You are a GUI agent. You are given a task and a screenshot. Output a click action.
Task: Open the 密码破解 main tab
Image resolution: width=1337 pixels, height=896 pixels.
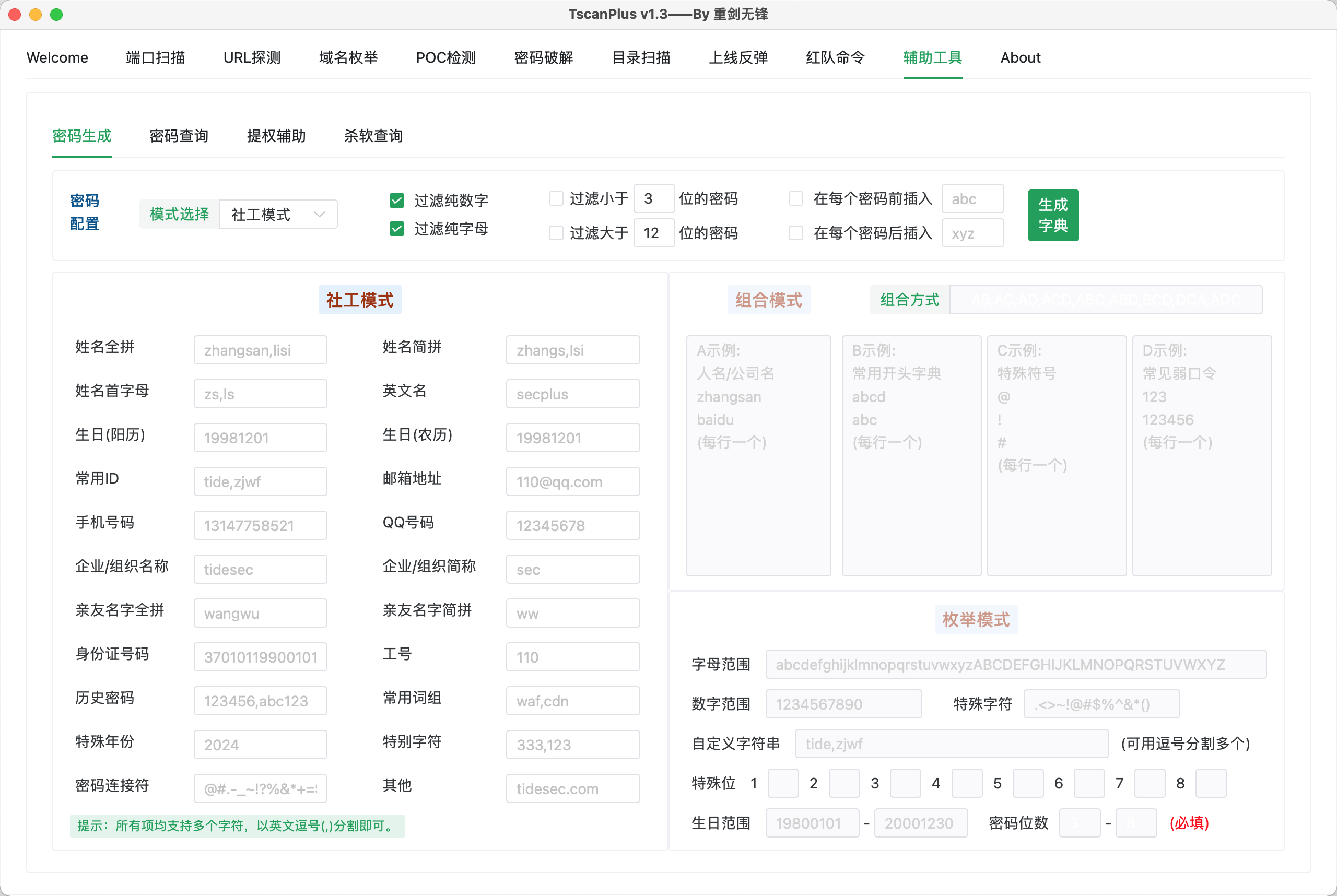(543, 58)
